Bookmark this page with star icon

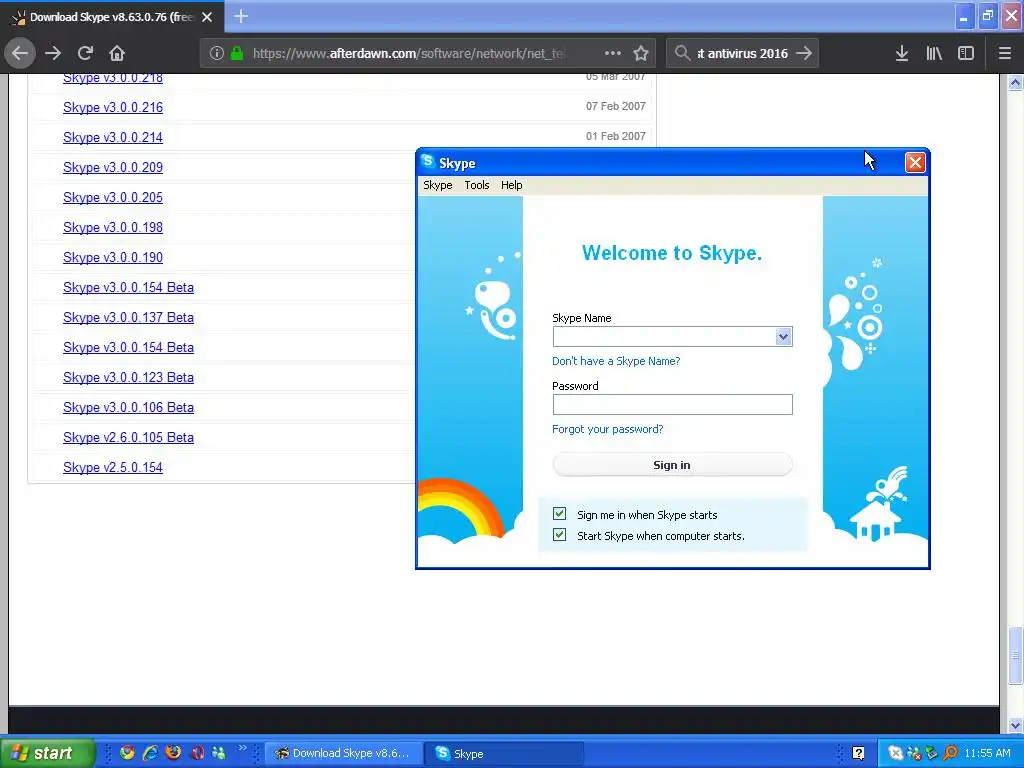tap(641, 53)
